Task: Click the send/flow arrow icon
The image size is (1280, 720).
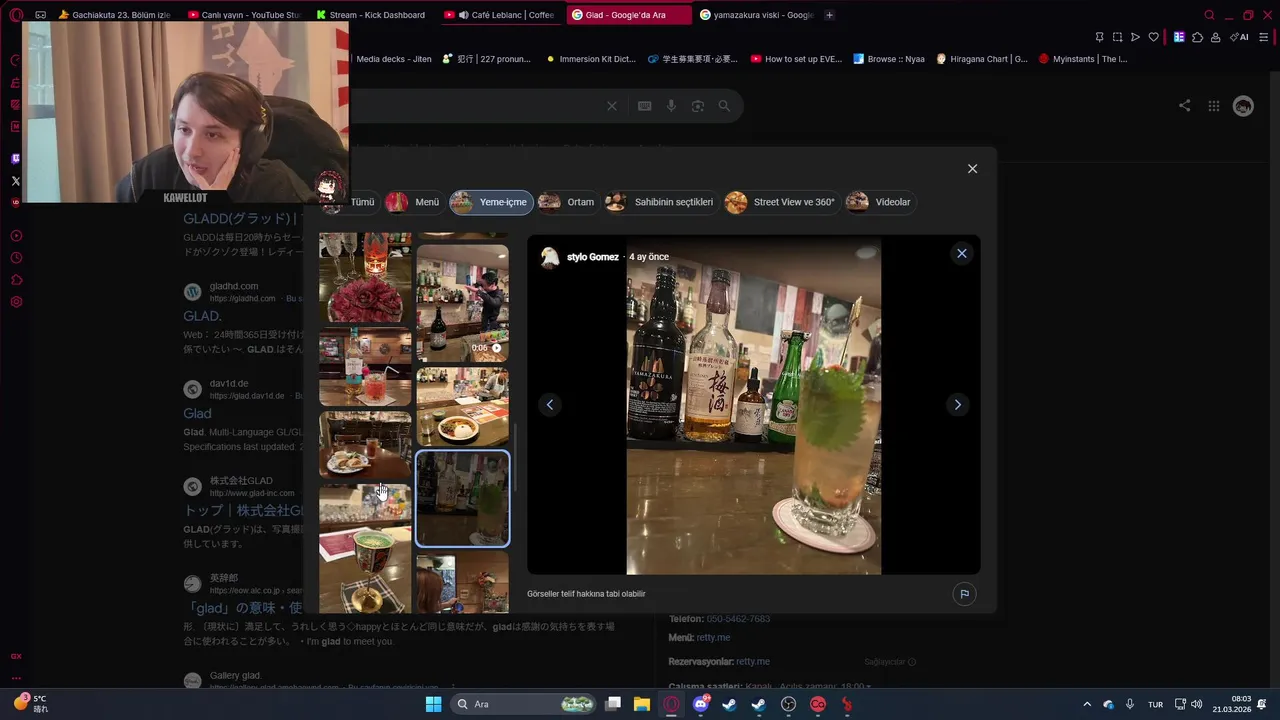Action: coord(1135,37)
